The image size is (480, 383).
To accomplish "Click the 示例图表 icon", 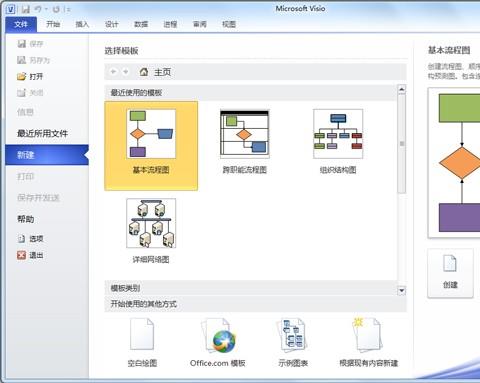I will (293, 335).
